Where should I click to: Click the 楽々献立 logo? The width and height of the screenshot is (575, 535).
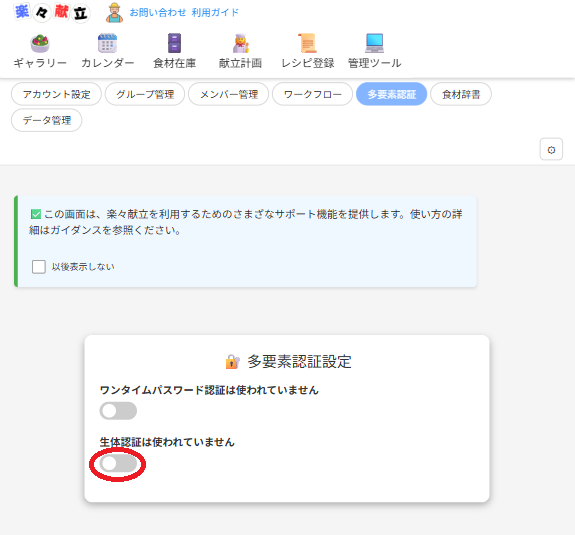click(52, 12)
